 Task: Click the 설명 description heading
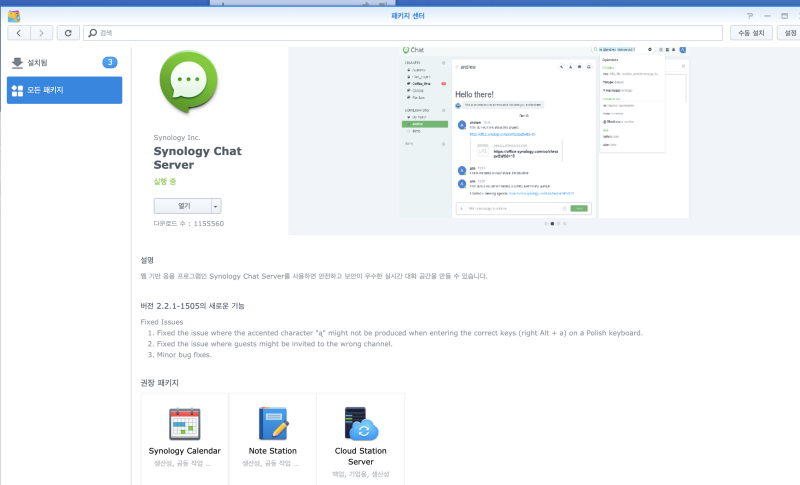(147, 260)
